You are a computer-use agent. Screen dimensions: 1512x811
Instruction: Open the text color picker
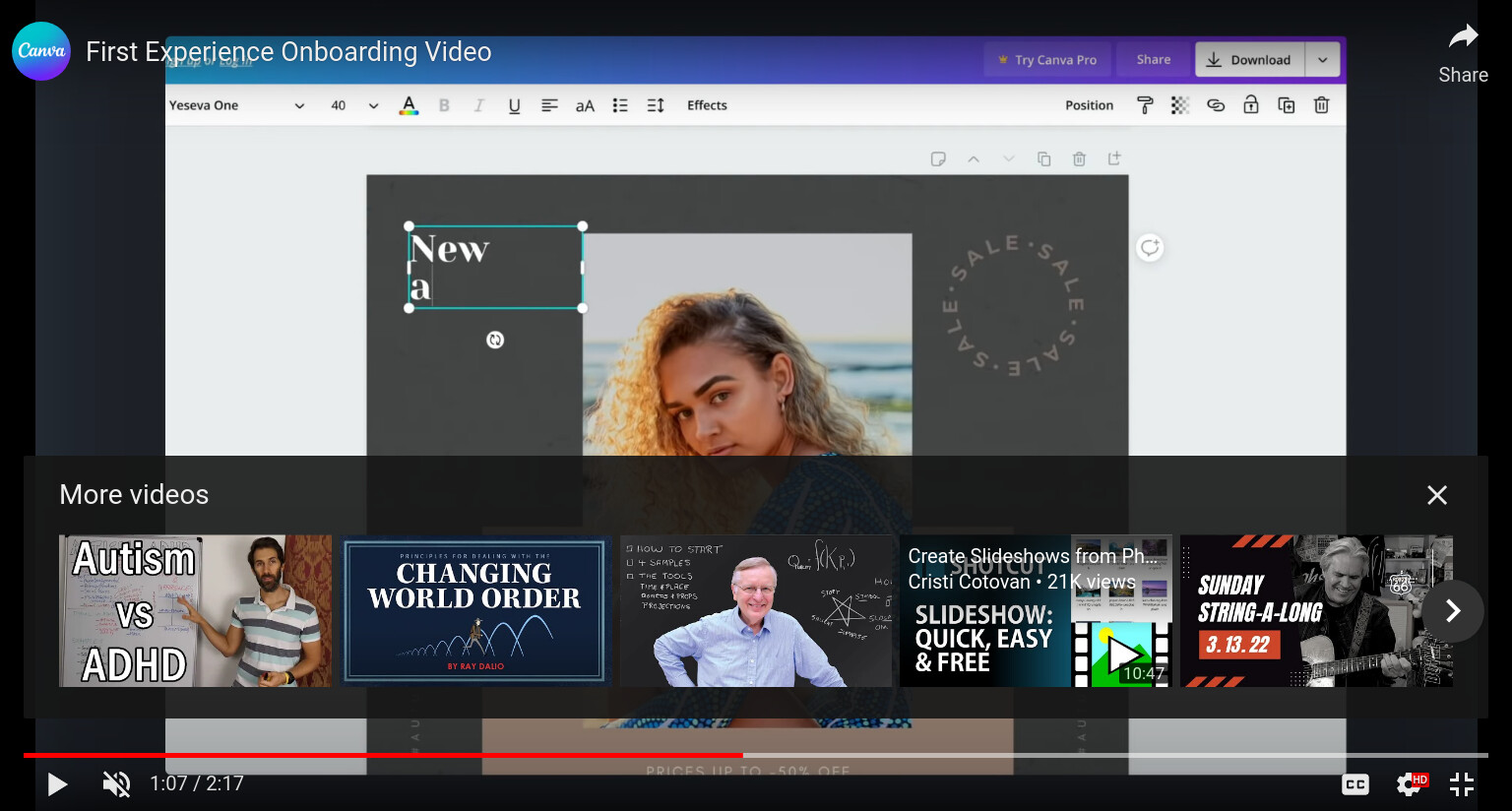409,105
